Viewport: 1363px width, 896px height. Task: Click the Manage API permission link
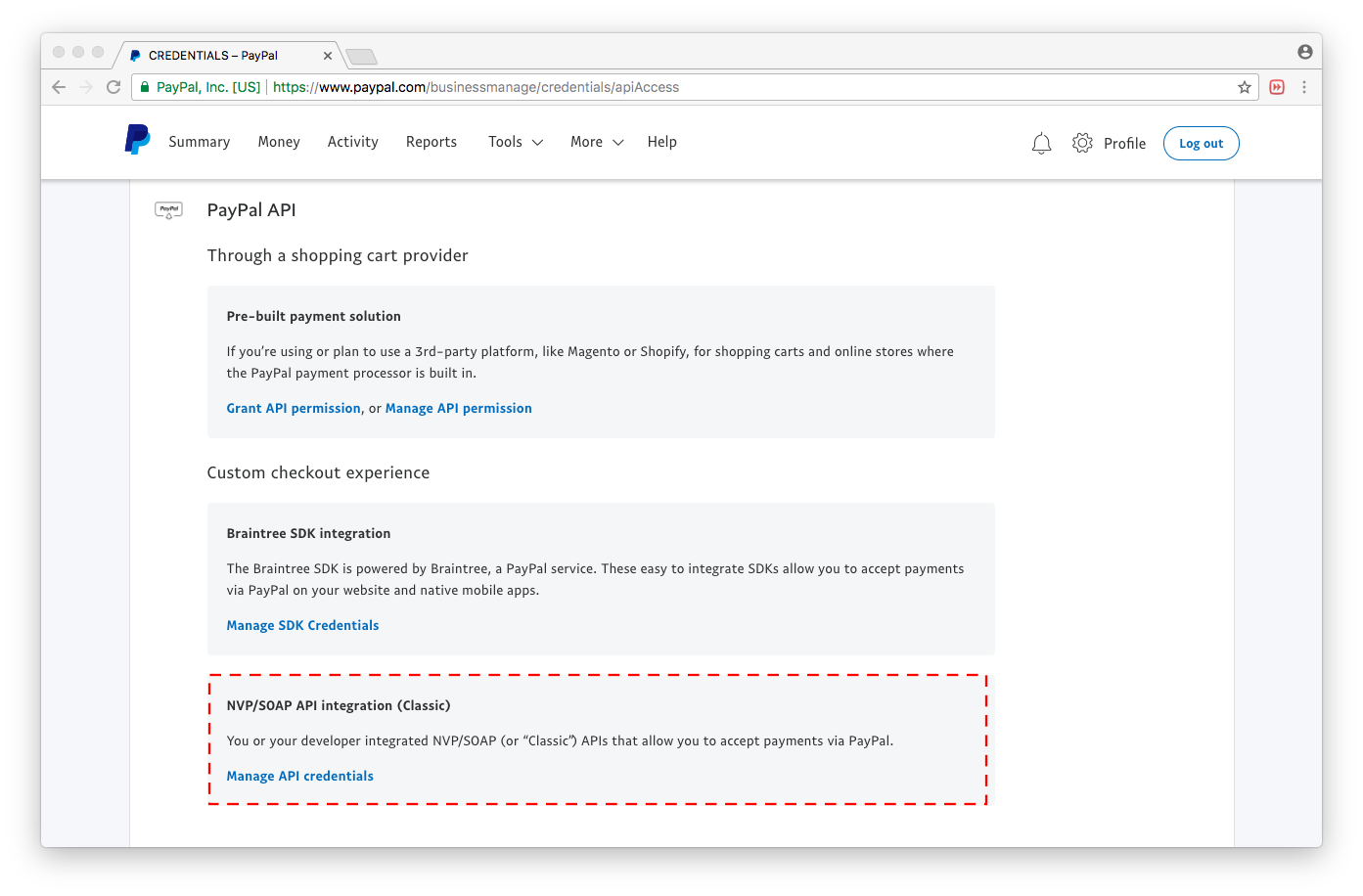tap(459, 408)
